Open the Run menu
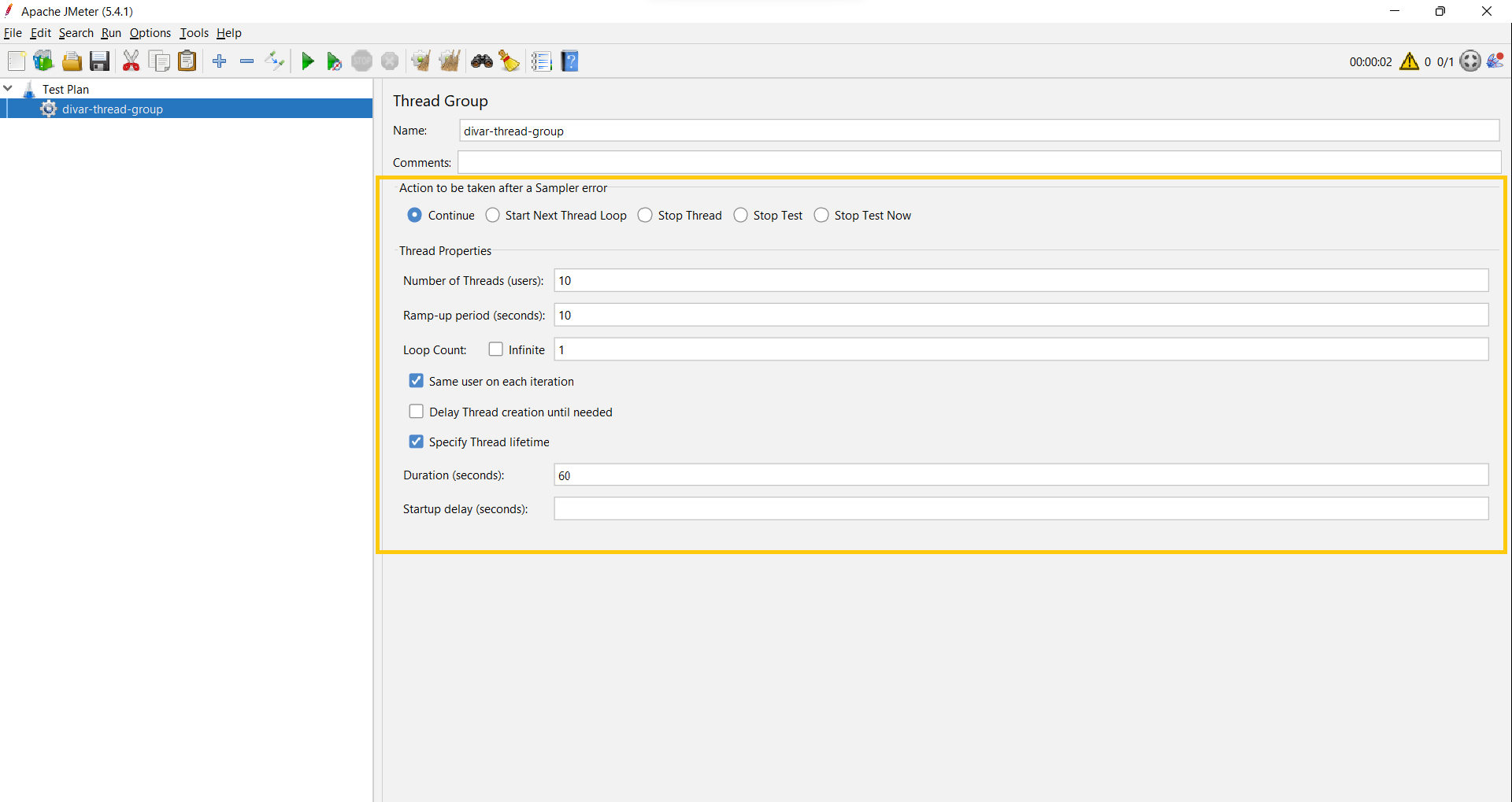Viewport: 1512px width, 802px height. [x=111, y=33]
